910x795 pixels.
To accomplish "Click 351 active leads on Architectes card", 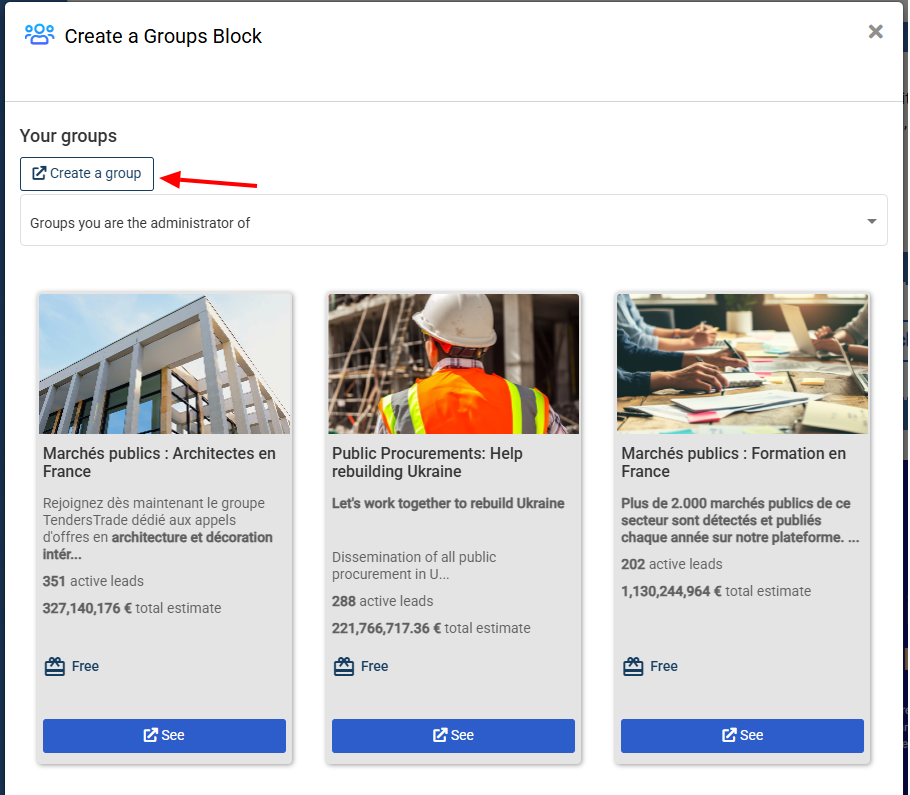I will point(93,581).
